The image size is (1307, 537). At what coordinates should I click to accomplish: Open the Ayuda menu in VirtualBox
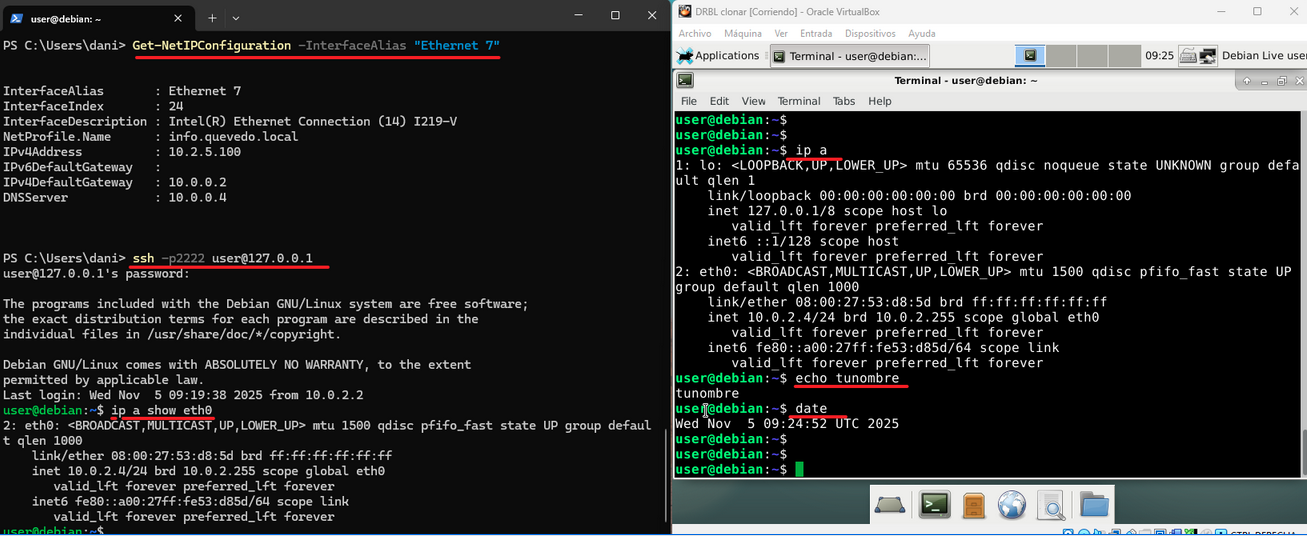[x=921, y=34]
